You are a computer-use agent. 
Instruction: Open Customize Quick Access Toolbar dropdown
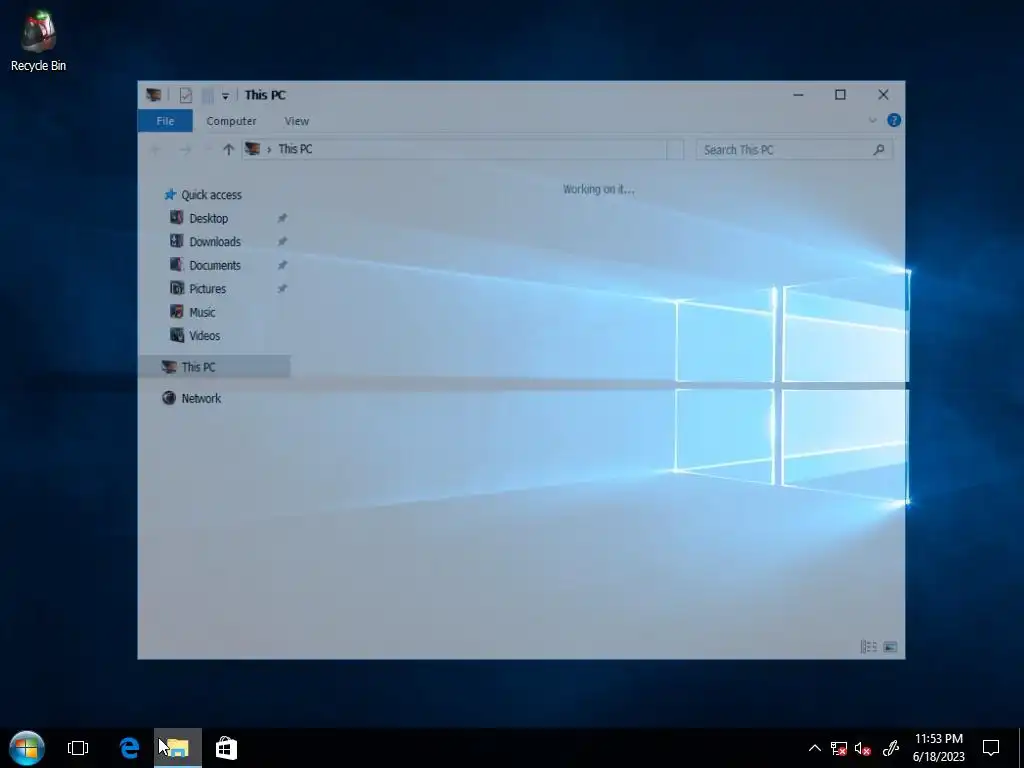[x=225, y=96]
